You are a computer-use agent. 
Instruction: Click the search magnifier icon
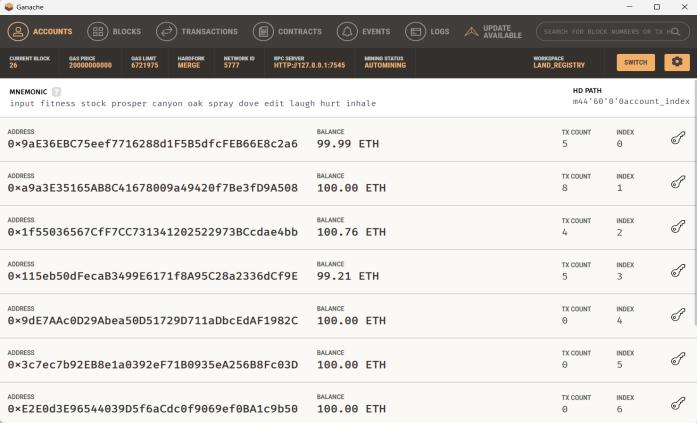(675, 32)
